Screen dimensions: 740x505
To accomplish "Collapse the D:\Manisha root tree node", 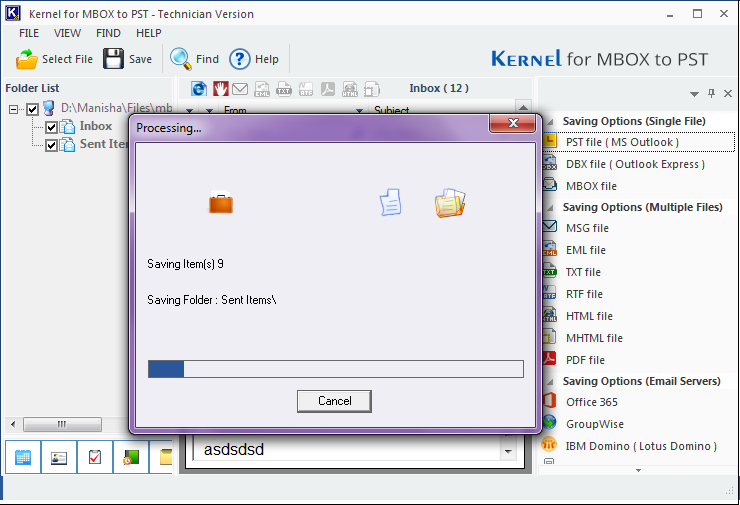I will pos(13,109).
